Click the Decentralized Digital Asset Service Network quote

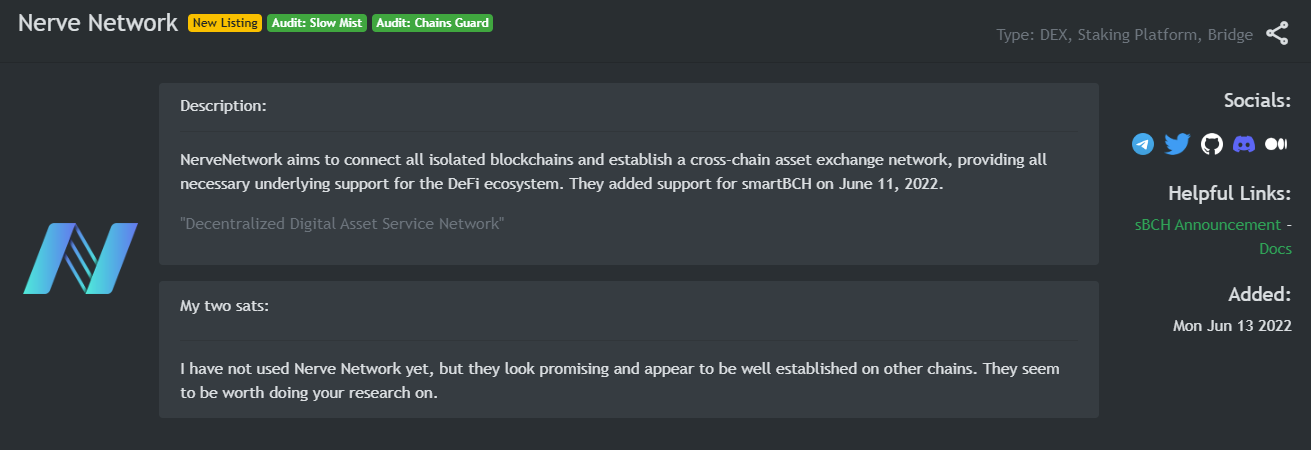(x=342, y=223)
